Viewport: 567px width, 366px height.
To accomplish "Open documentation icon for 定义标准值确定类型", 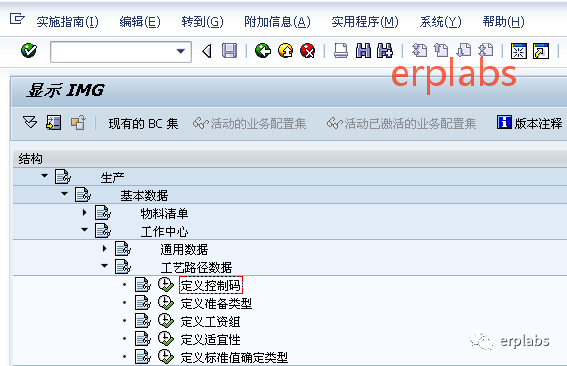I will [142, 357].
